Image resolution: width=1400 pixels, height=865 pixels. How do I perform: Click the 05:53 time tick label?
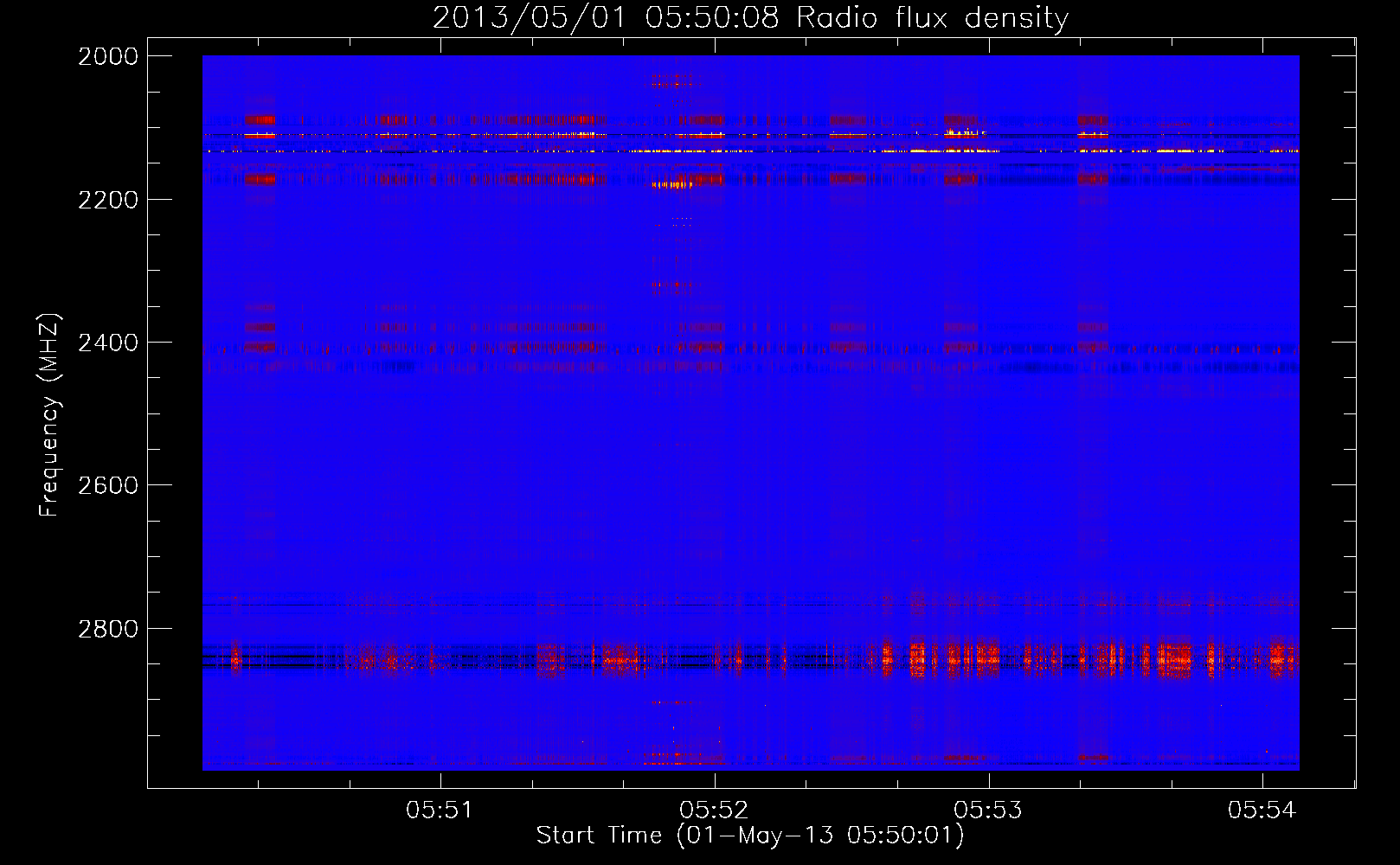click(x=988, y=810)
